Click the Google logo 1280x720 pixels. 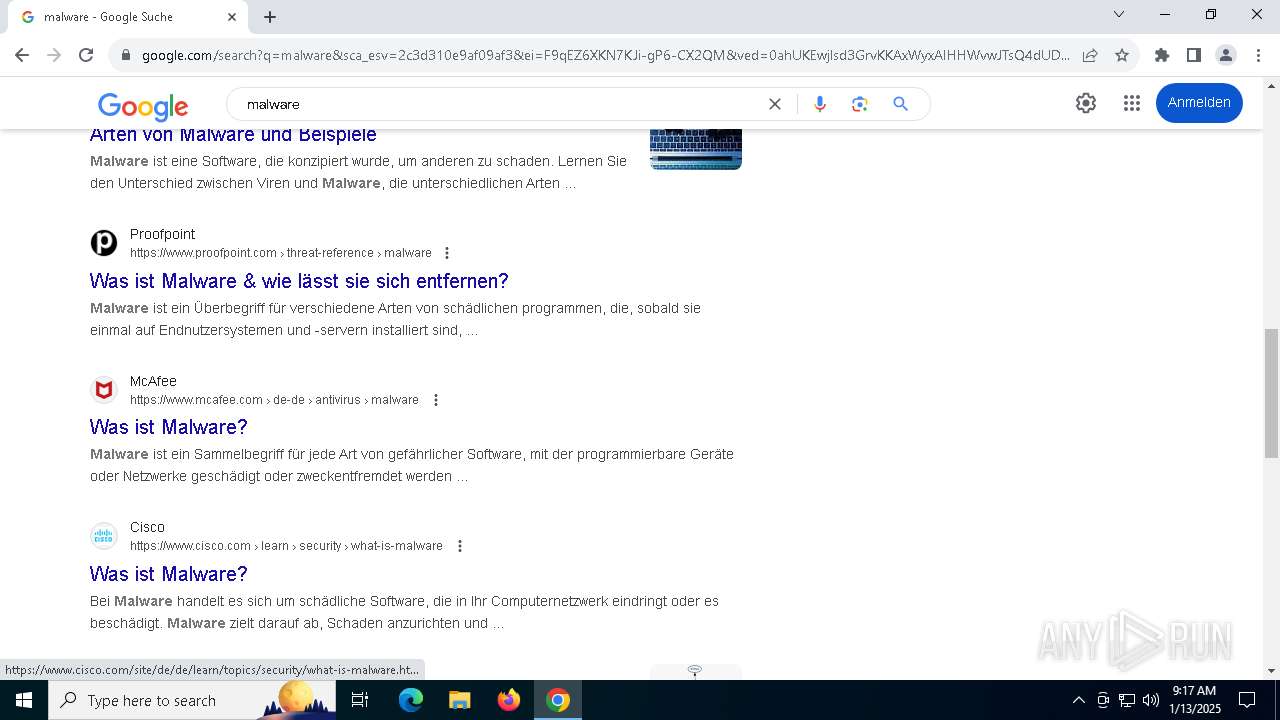click(x=143, y=105)
